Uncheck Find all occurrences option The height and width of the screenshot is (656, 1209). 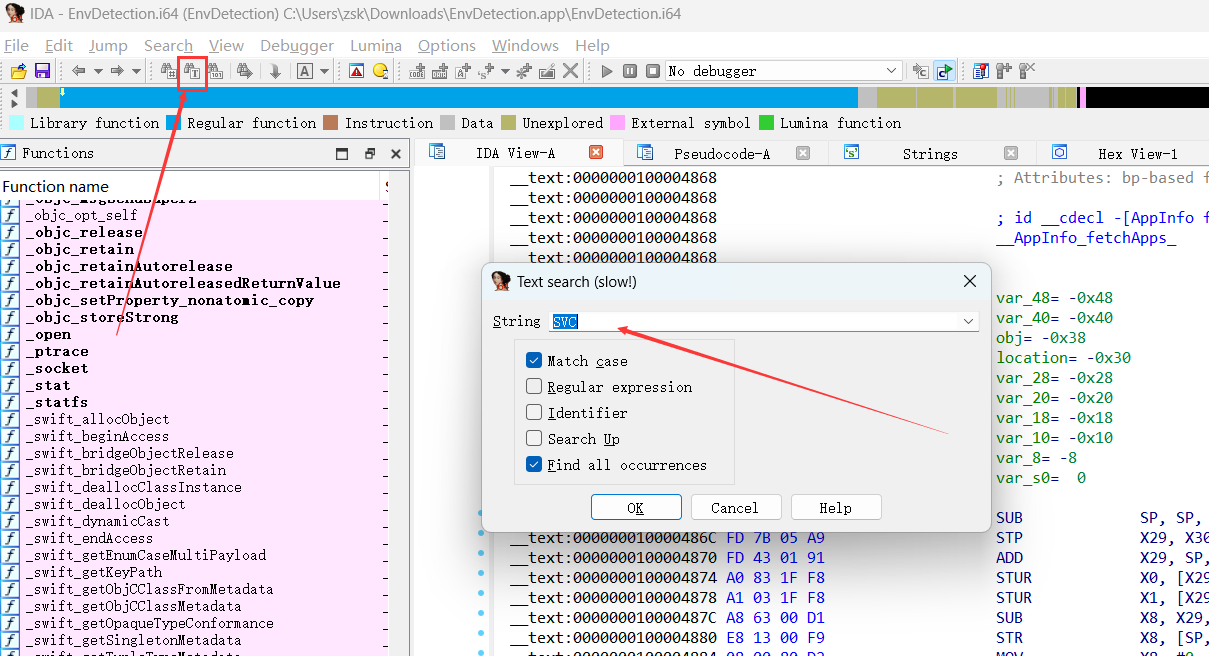pos(534,465)
